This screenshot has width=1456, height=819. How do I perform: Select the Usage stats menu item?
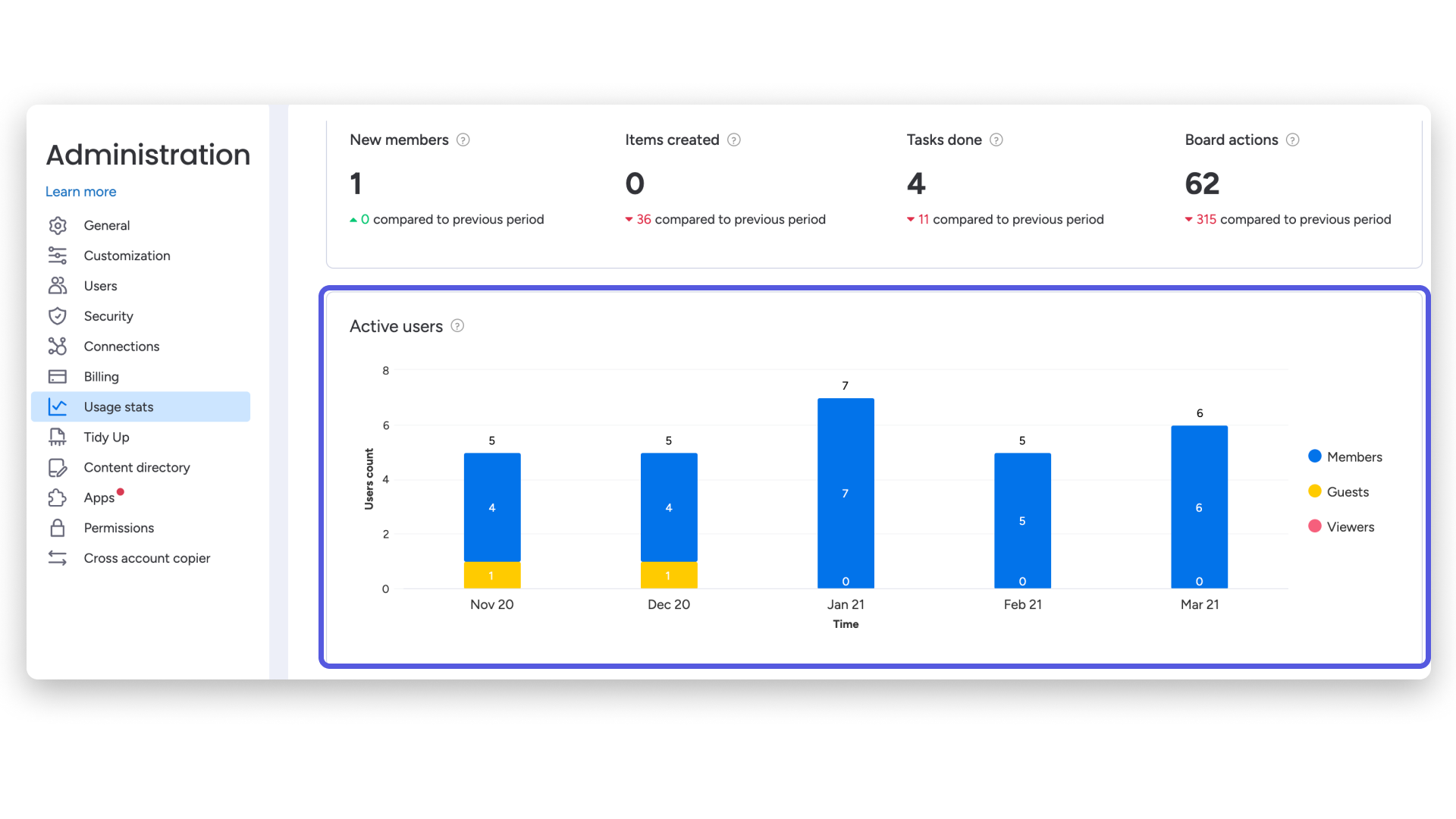pyautogui.click(x=140, y=407)
